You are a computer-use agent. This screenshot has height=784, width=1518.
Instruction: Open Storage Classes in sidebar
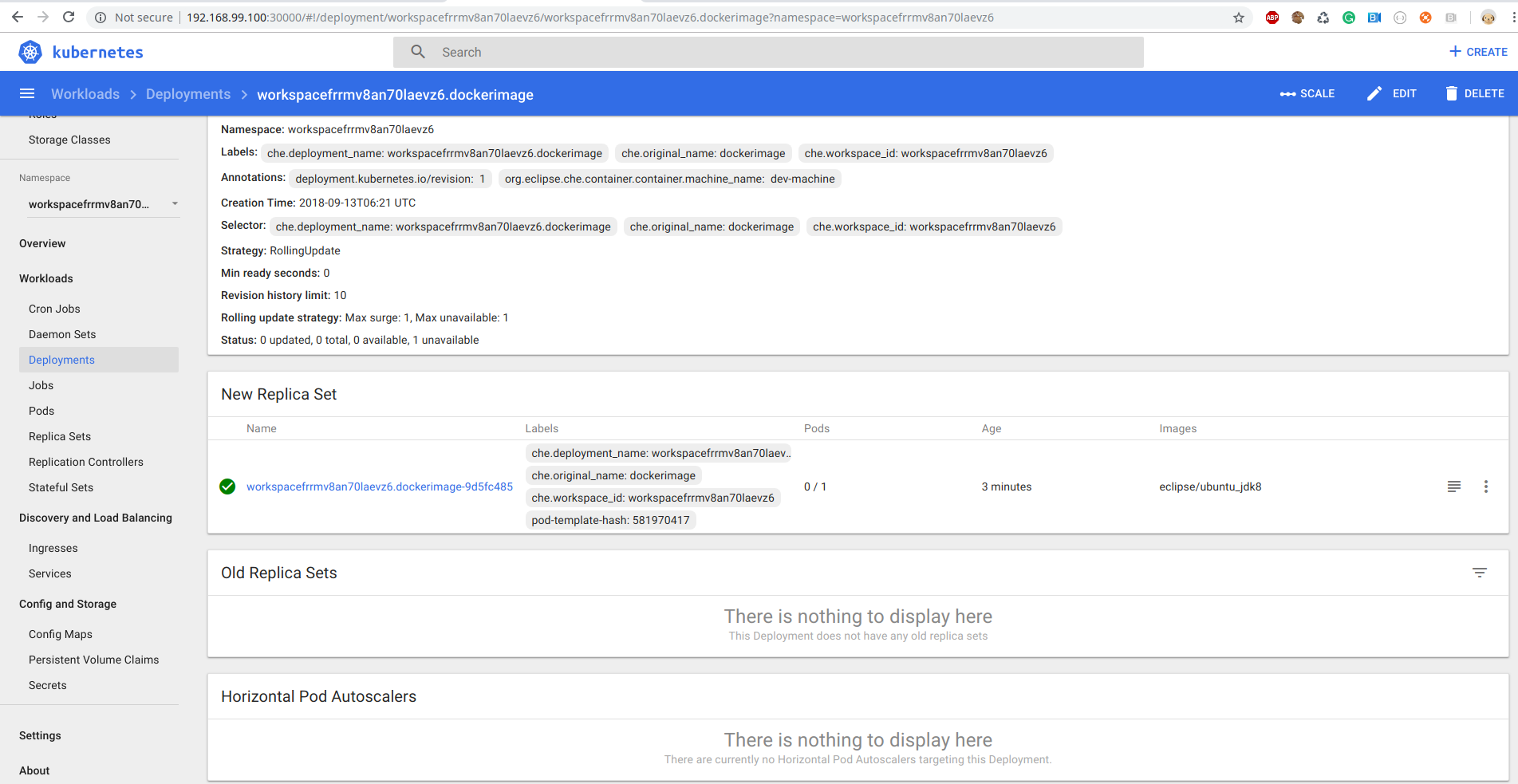[69, 140]
